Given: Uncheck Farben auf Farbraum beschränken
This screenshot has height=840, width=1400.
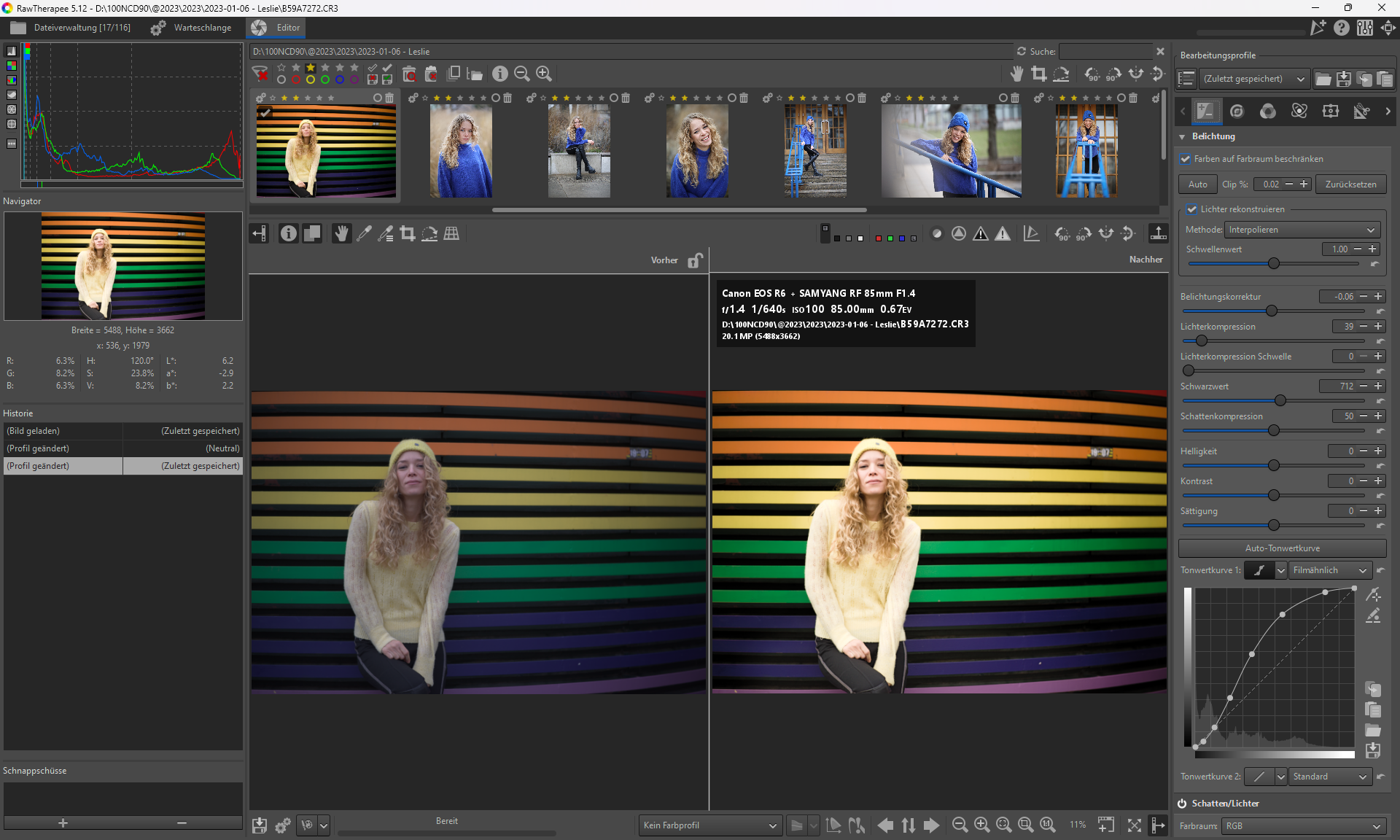Looking at the screenshot, I should [1186, 159].
